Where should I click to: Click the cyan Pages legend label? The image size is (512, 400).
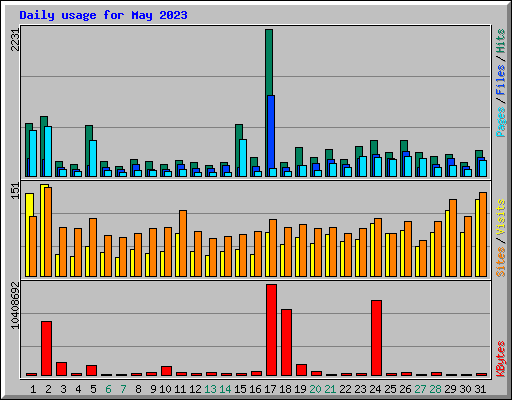pyautogui.click(x=501, y=122)
